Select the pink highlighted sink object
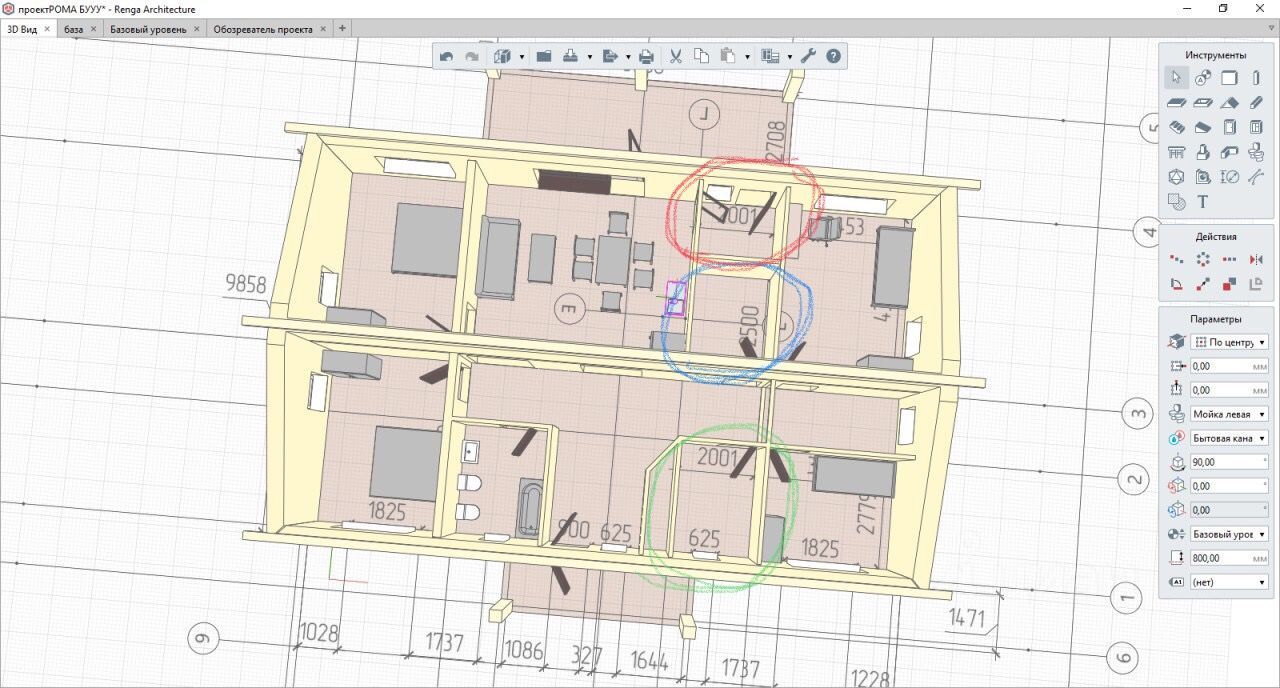 [x=676, y=299]
